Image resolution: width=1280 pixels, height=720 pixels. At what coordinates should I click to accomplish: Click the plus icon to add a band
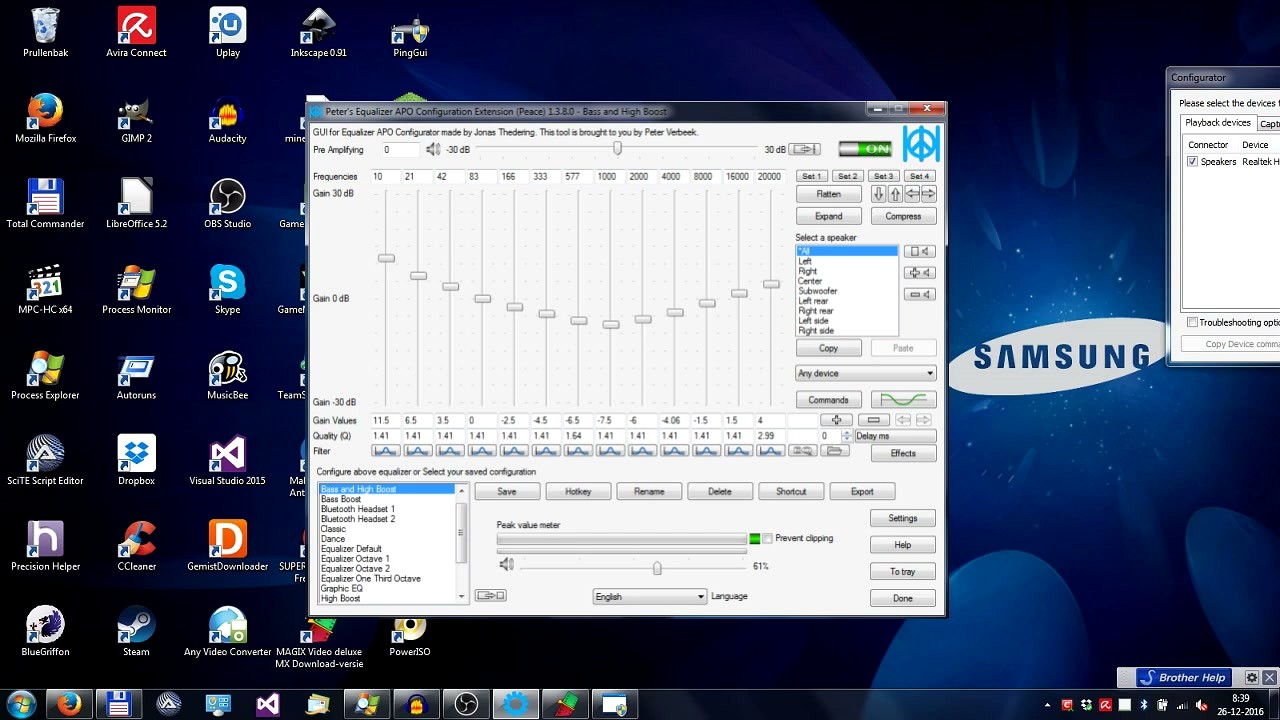pyautogui.click(x=835, y=420)
